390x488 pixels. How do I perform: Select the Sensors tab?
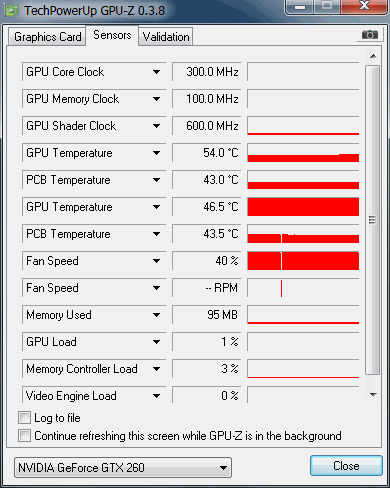pyautogui.click(x=112, y=35)
